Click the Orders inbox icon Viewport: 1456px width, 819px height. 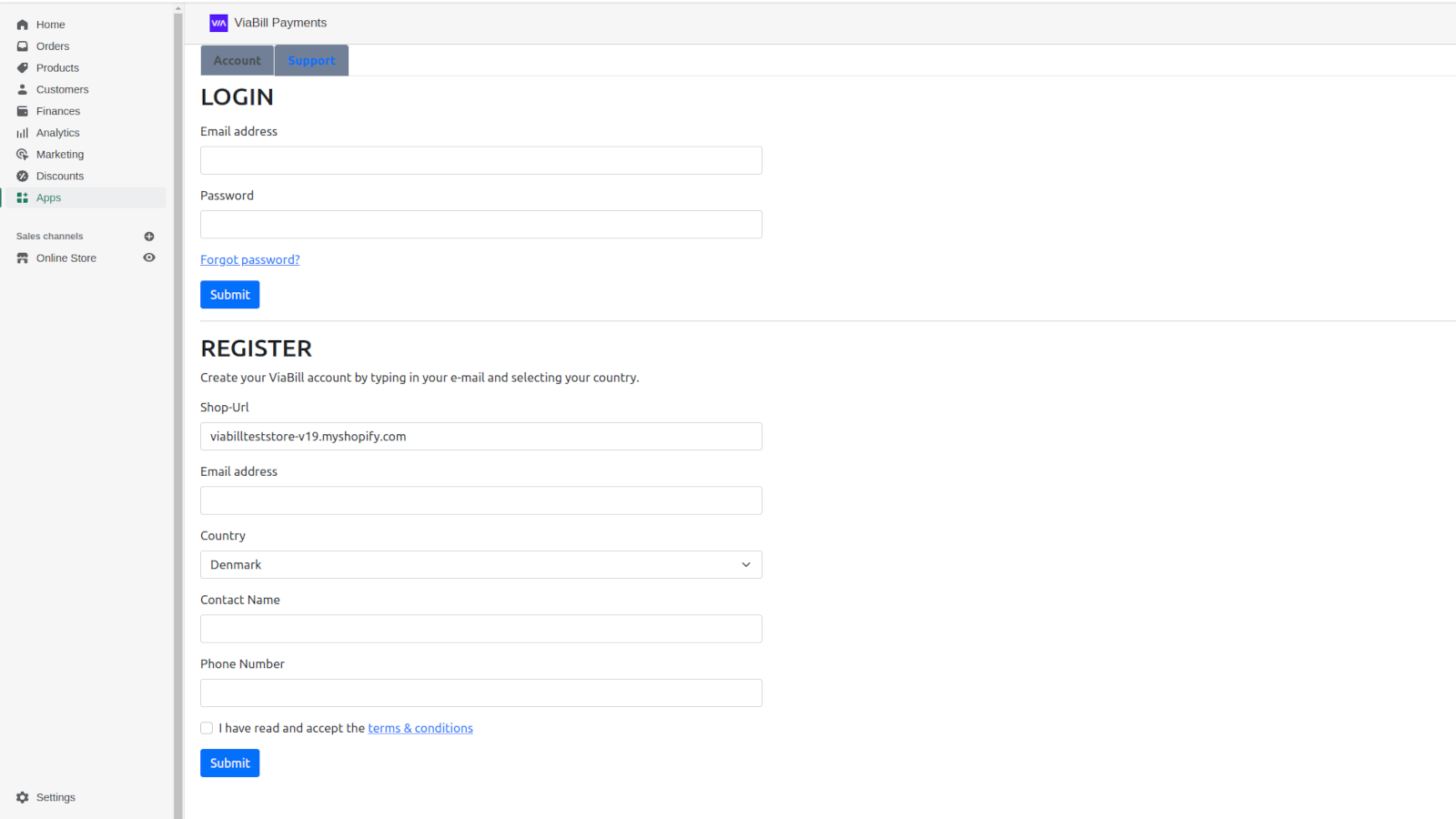pos(23,46)
